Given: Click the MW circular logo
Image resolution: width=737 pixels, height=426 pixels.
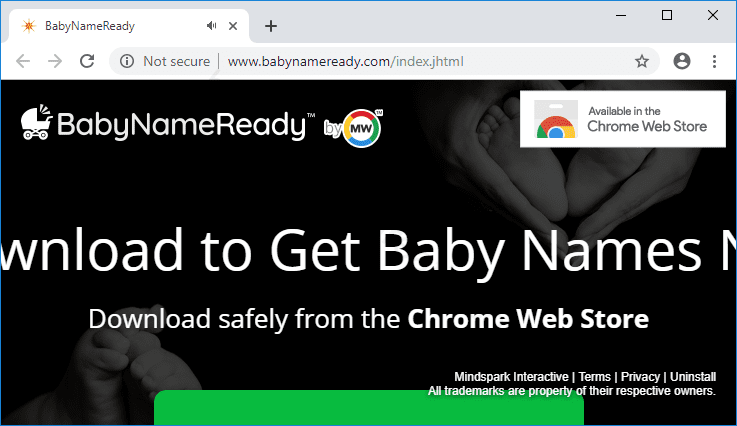Looking at the screenshot, I should pos(361,128).
